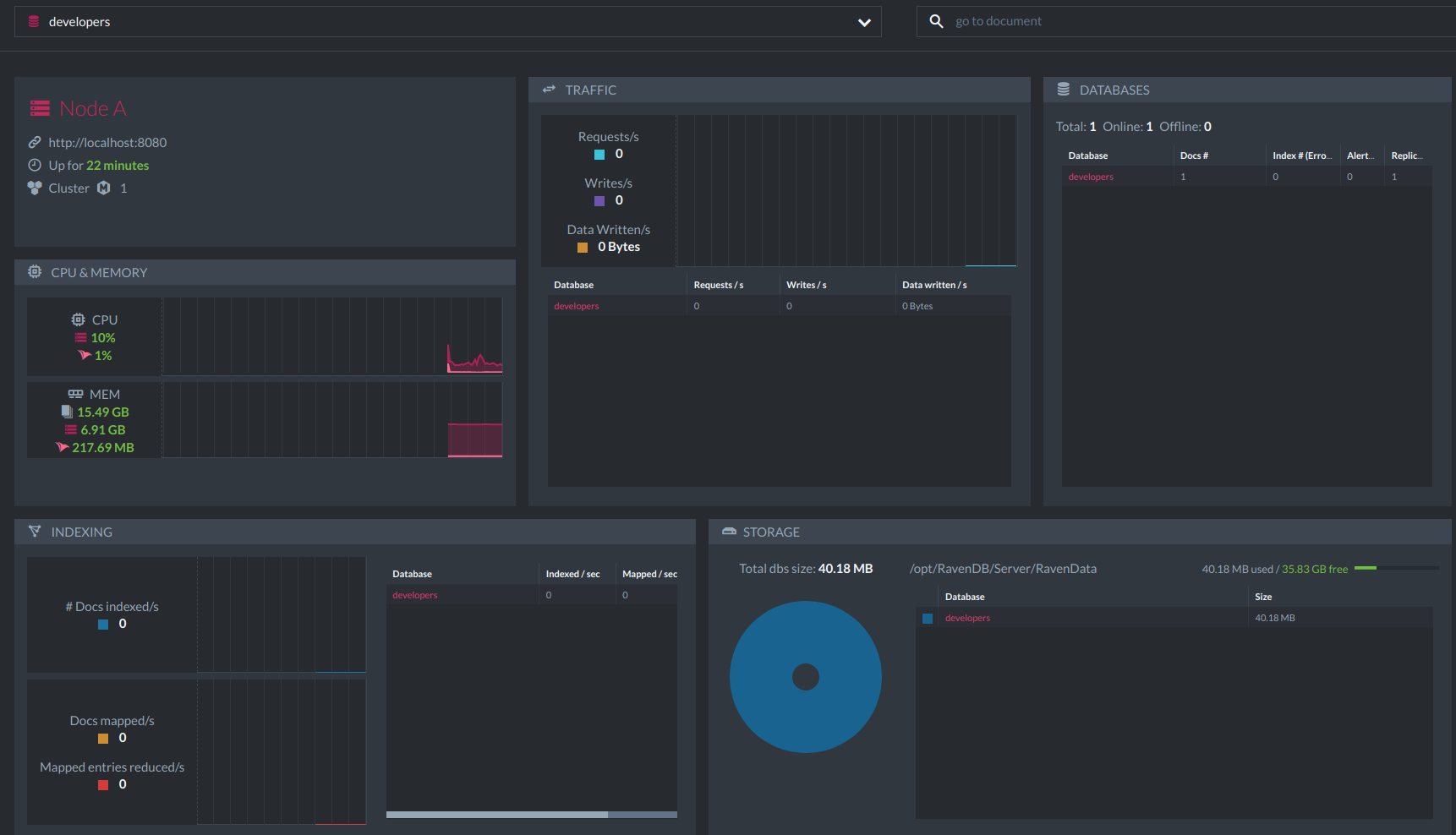This screenshot has height=835, width=1456.
Task: Click the /opt/RavenDB/Server/RavenData path
Action: [x=1003, y=569]
